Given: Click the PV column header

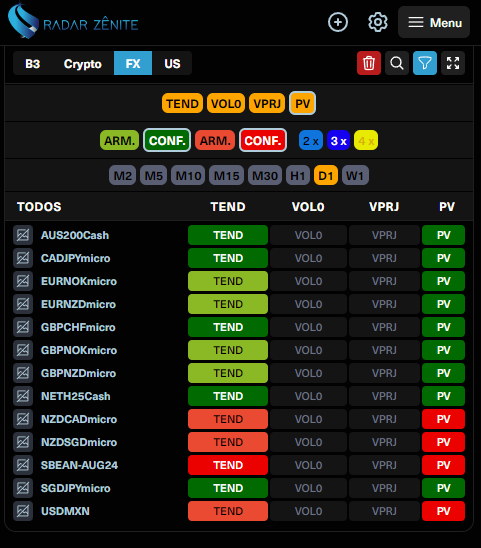Looking at the screenshot, I should [447, 207].
